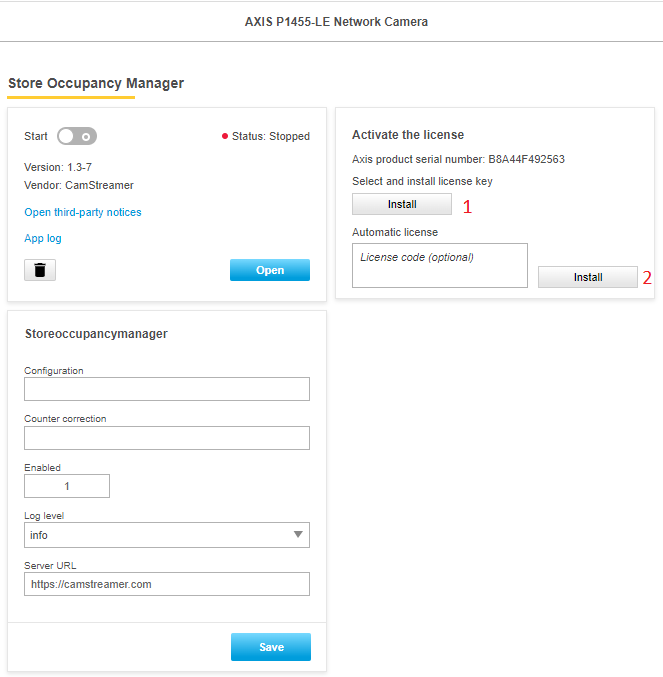Click the Server URL input field
Viewport: 663px width, 677px height.
[x=167, y=584]
